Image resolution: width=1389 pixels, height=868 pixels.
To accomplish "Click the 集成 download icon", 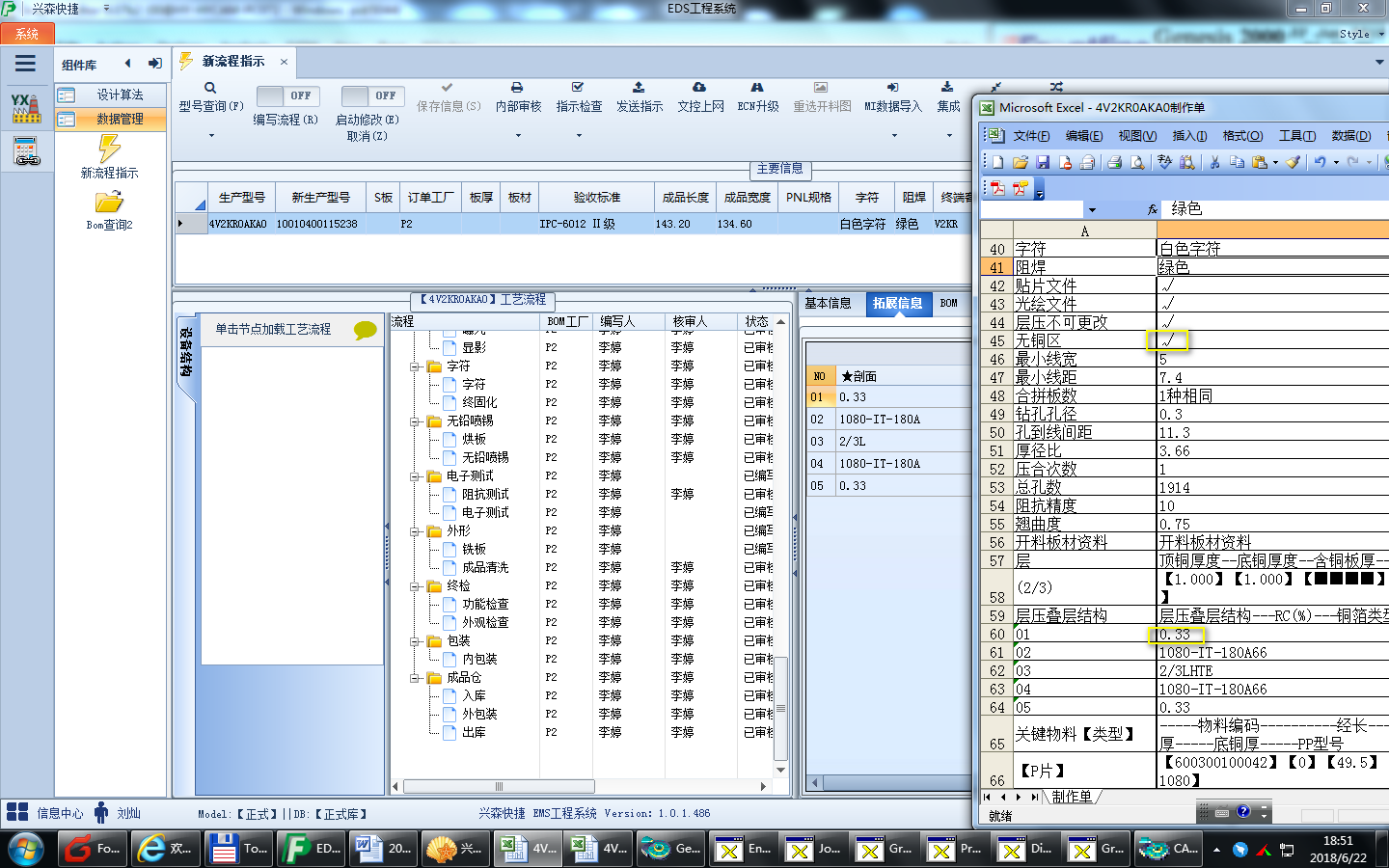I will pos(947,88).
